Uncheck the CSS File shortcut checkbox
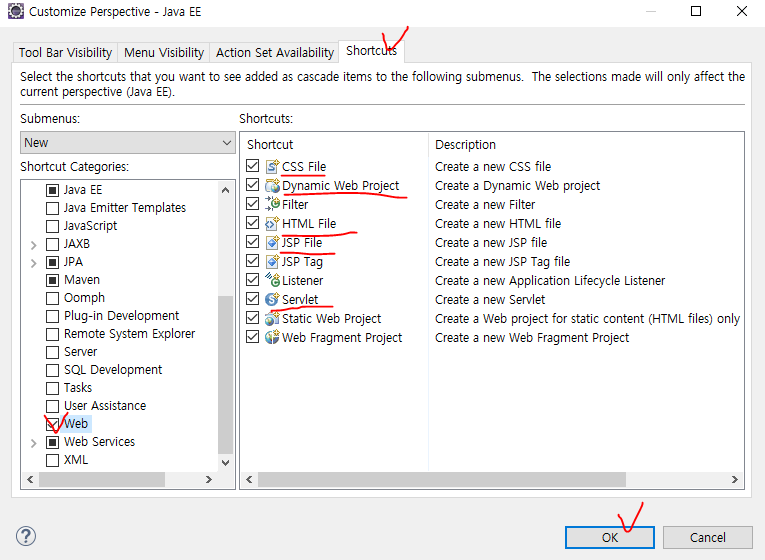Viewport: 765px width, 560px height. click(252, 166)
